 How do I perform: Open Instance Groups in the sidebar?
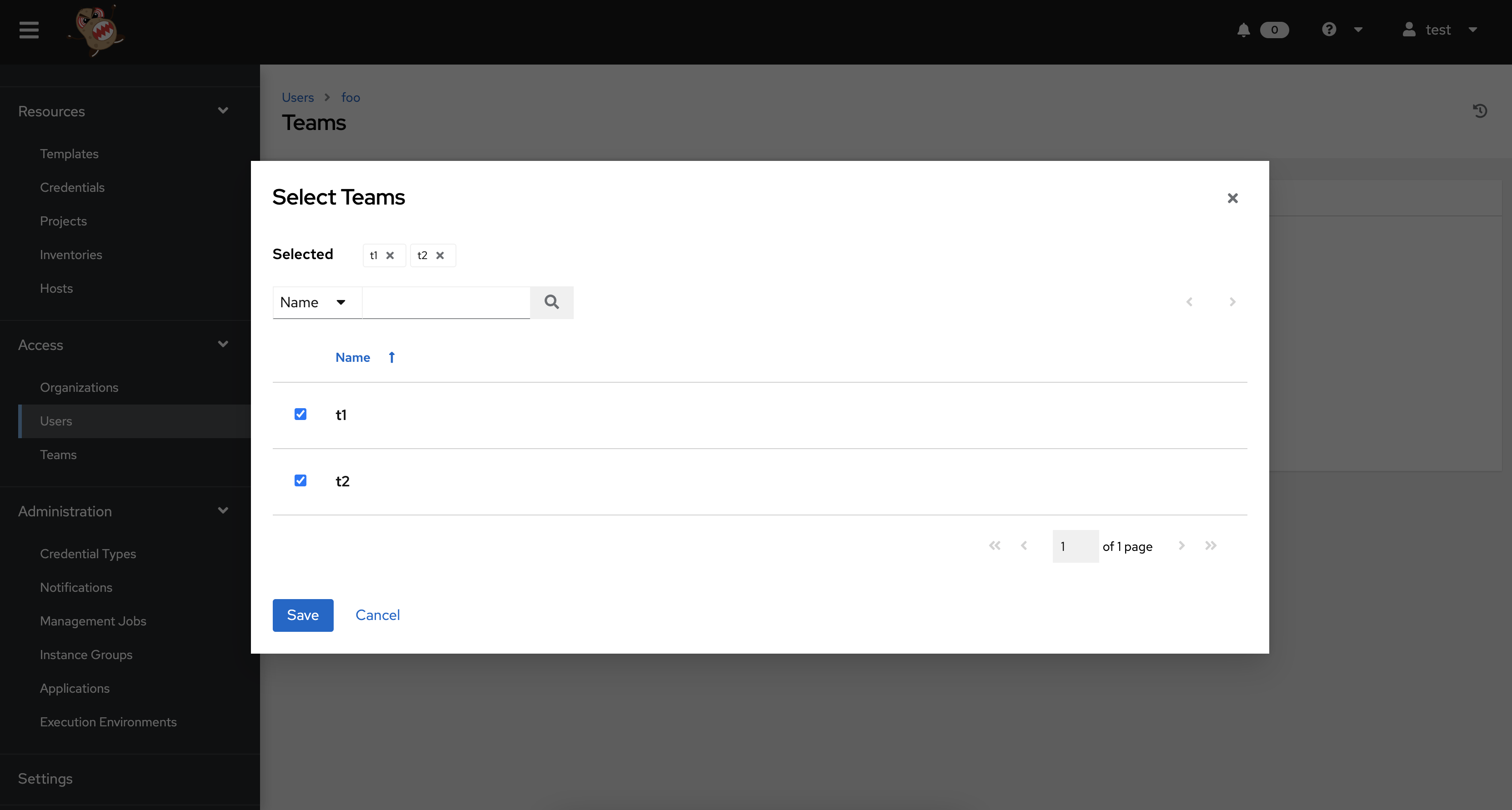86,655
